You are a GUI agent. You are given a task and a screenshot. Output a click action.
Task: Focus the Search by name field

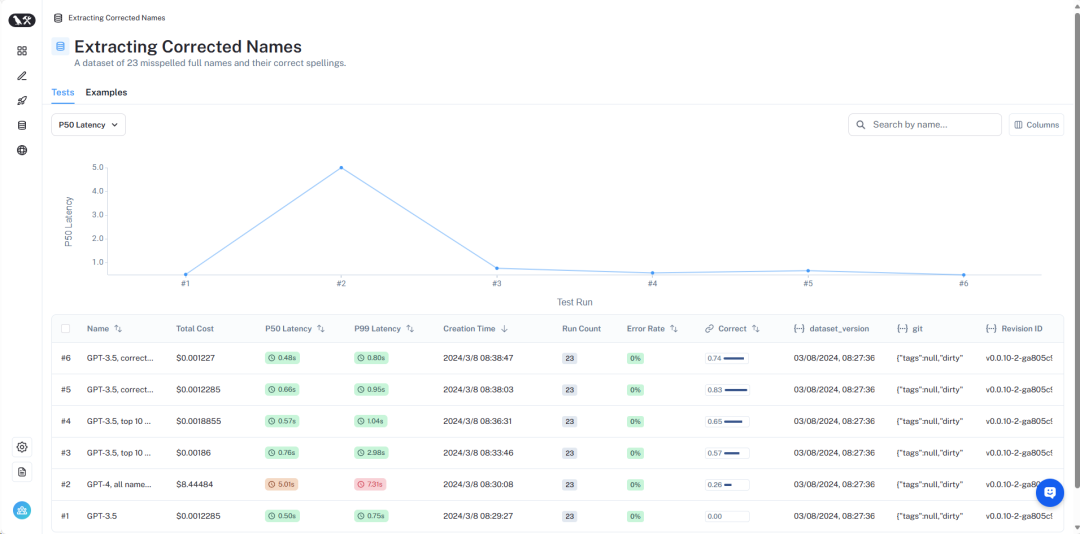point(932,125)
